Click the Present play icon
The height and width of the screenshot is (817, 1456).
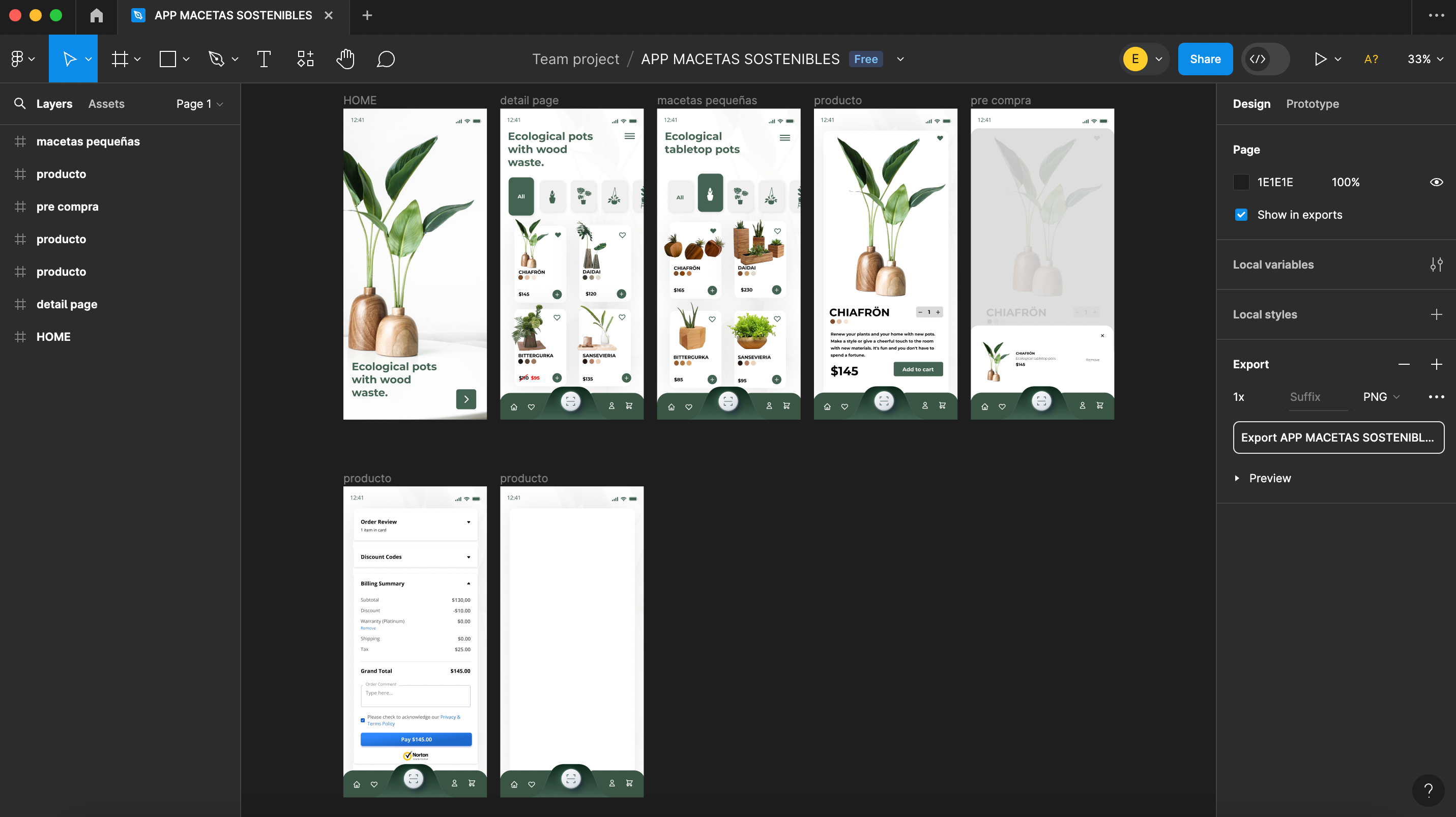pos(1320,59)
